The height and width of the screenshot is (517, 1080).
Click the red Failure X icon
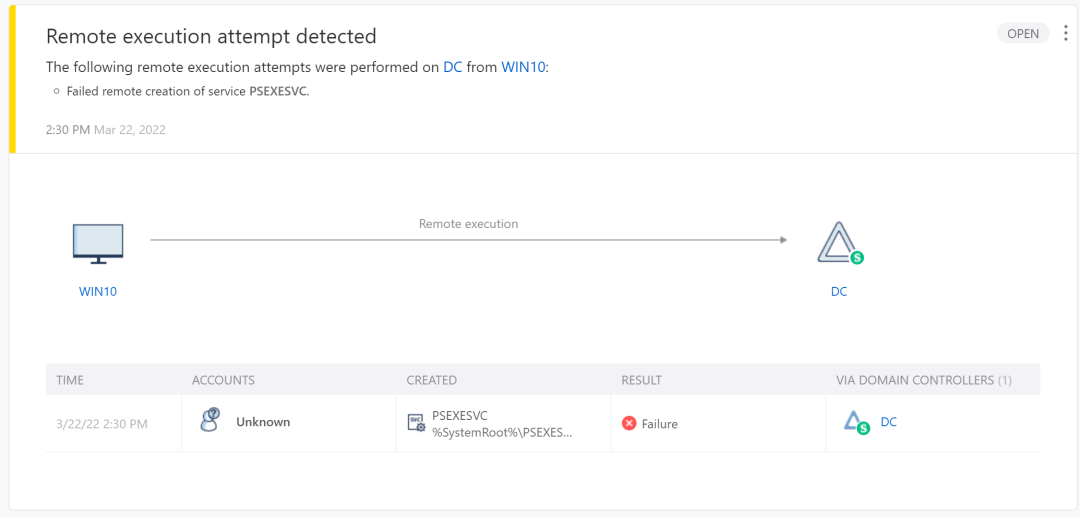(629, 423)
